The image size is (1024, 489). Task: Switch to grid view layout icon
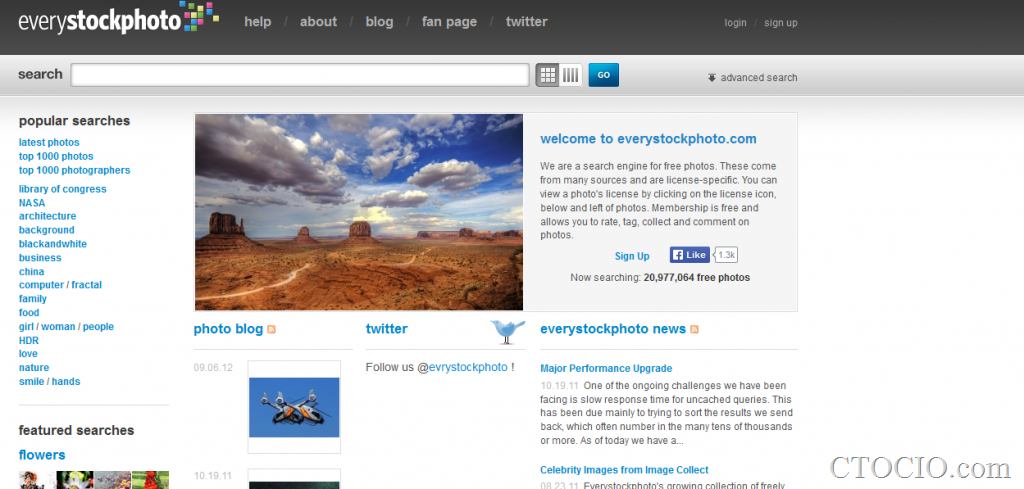pos(548,75)
